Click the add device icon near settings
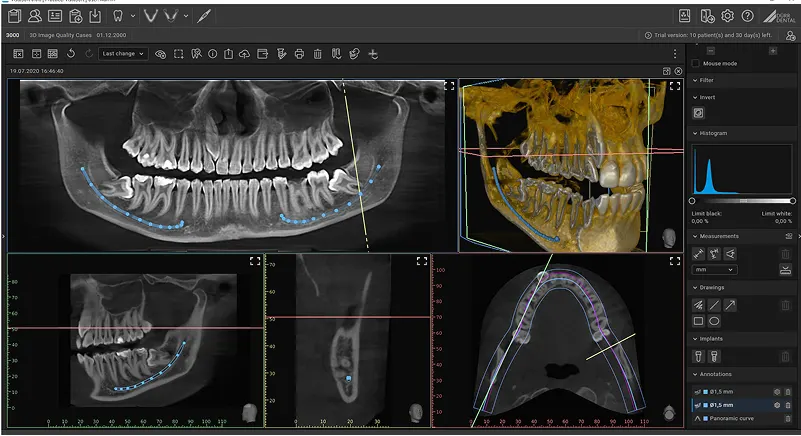 click(707, 16)
